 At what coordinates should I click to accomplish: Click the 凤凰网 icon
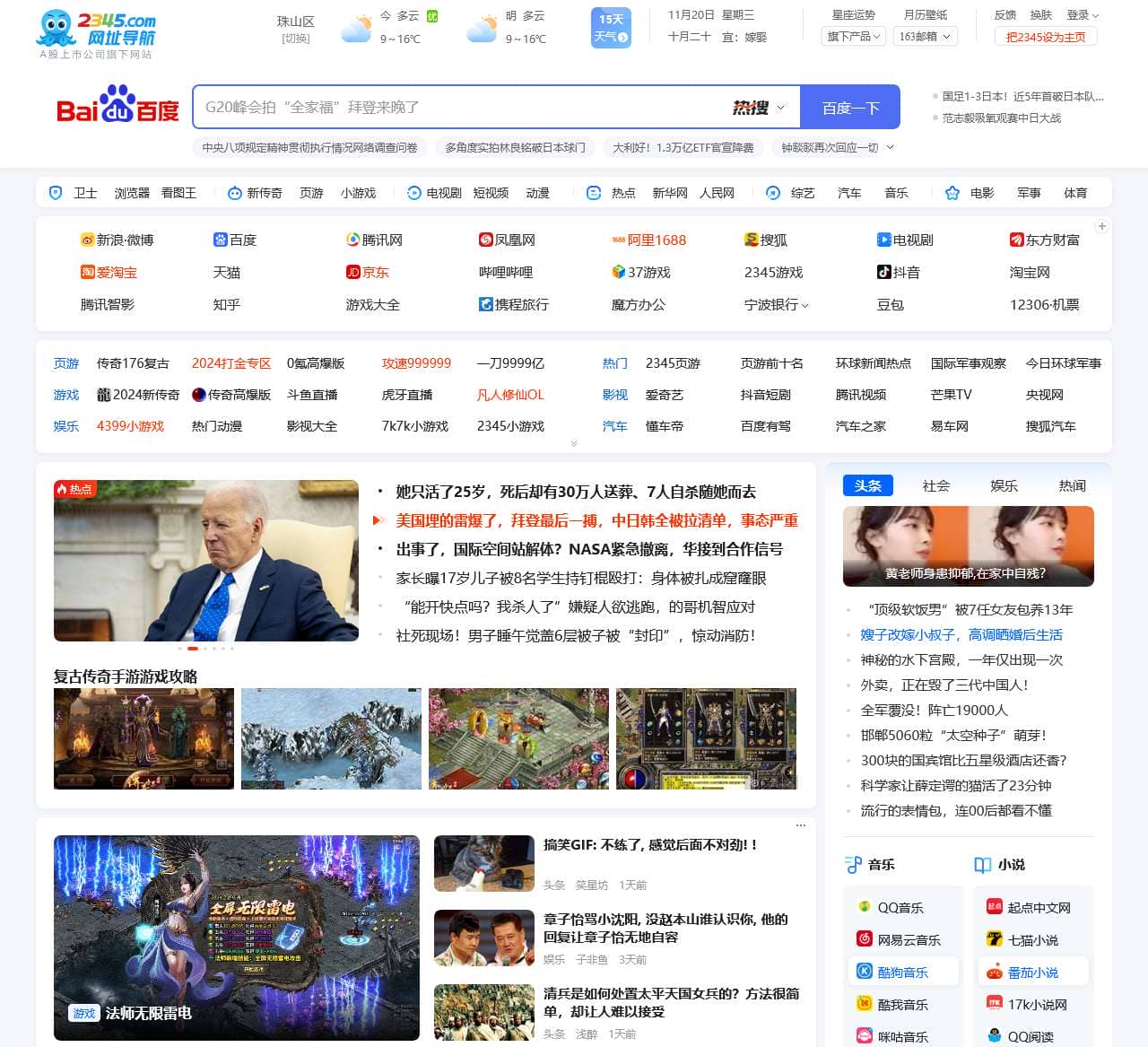486,240
